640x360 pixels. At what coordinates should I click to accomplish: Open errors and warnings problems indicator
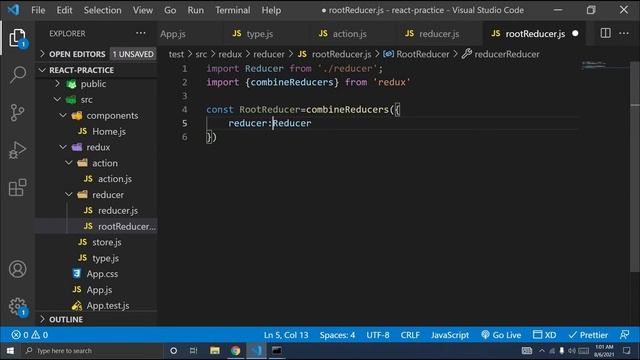click(x=30, y=335)
